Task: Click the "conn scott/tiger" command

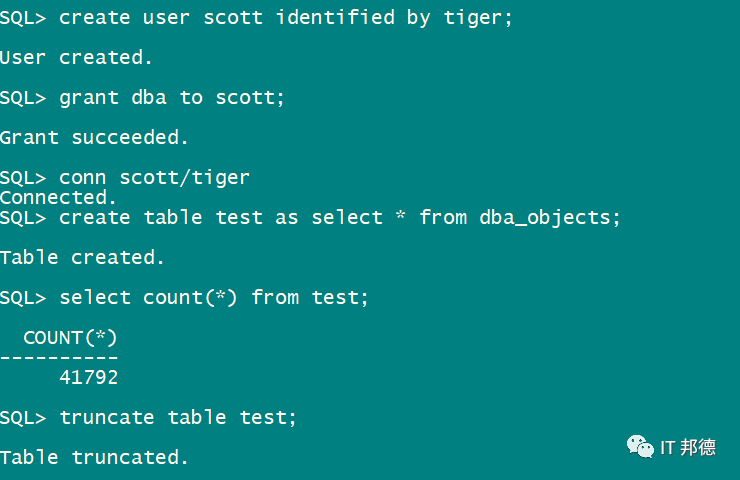Action: (154, 178)
